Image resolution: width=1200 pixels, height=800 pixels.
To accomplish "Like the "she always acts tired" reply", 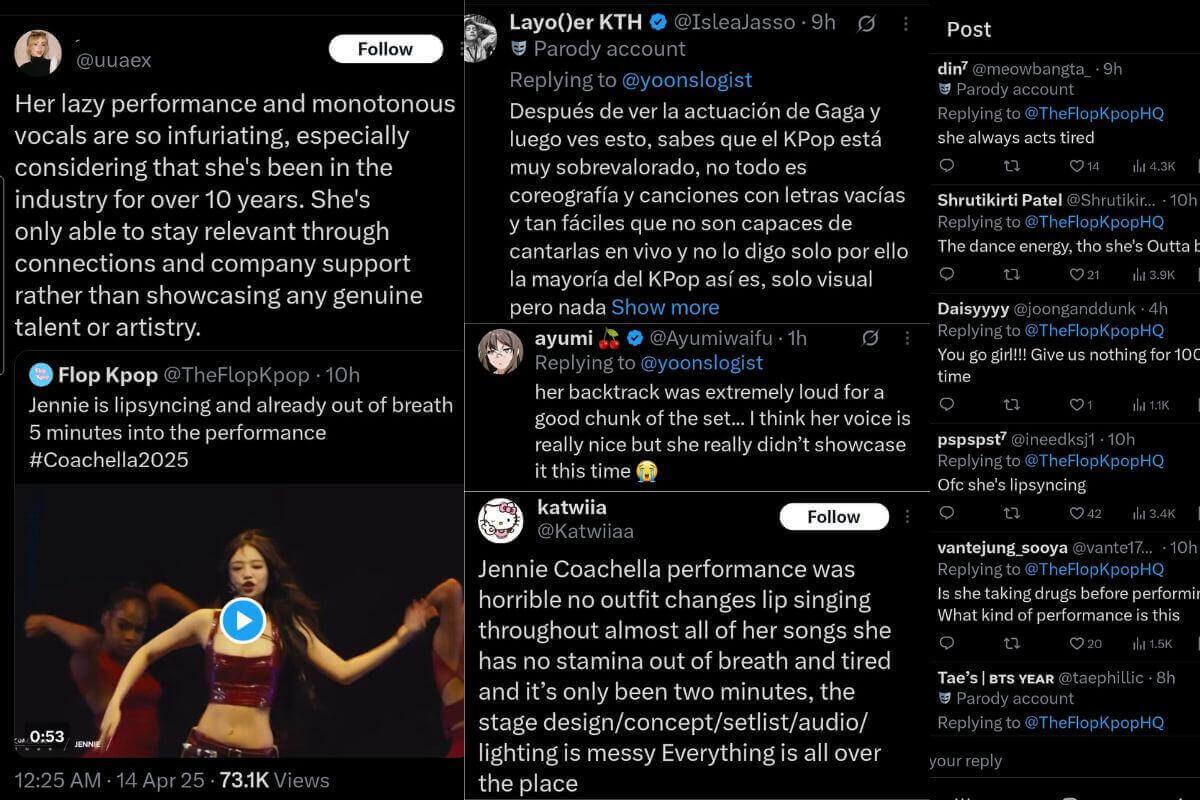I will pos(1076,165).
